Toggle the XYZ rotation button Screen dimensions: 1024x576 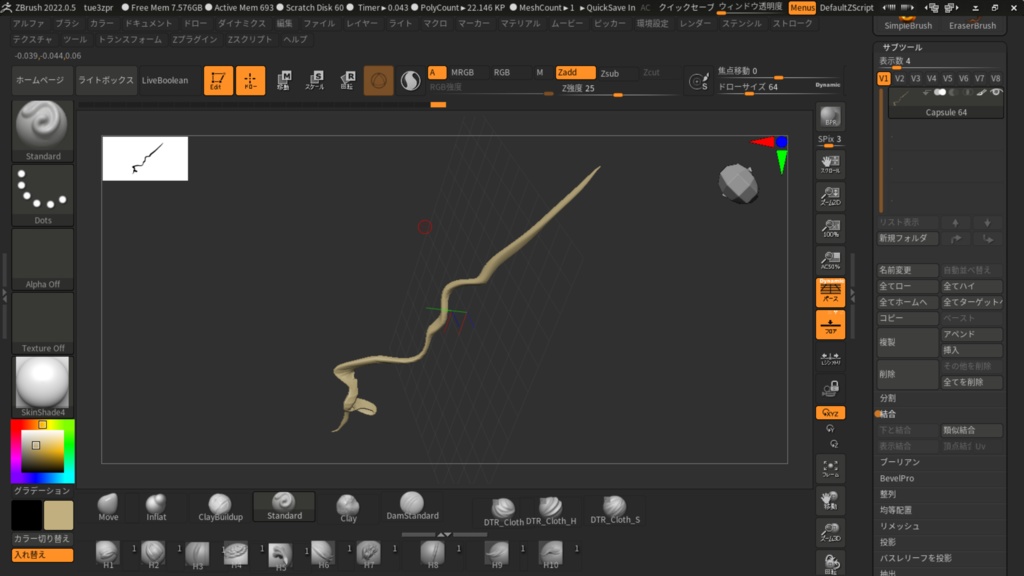(830, 413)
